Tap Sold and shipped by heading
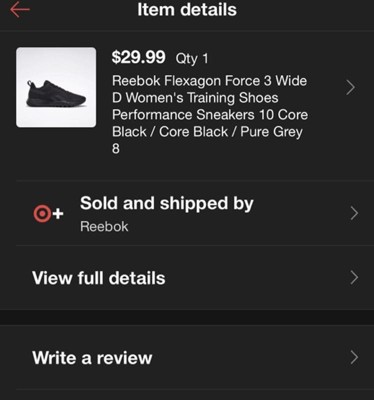 tap(167, 204)
